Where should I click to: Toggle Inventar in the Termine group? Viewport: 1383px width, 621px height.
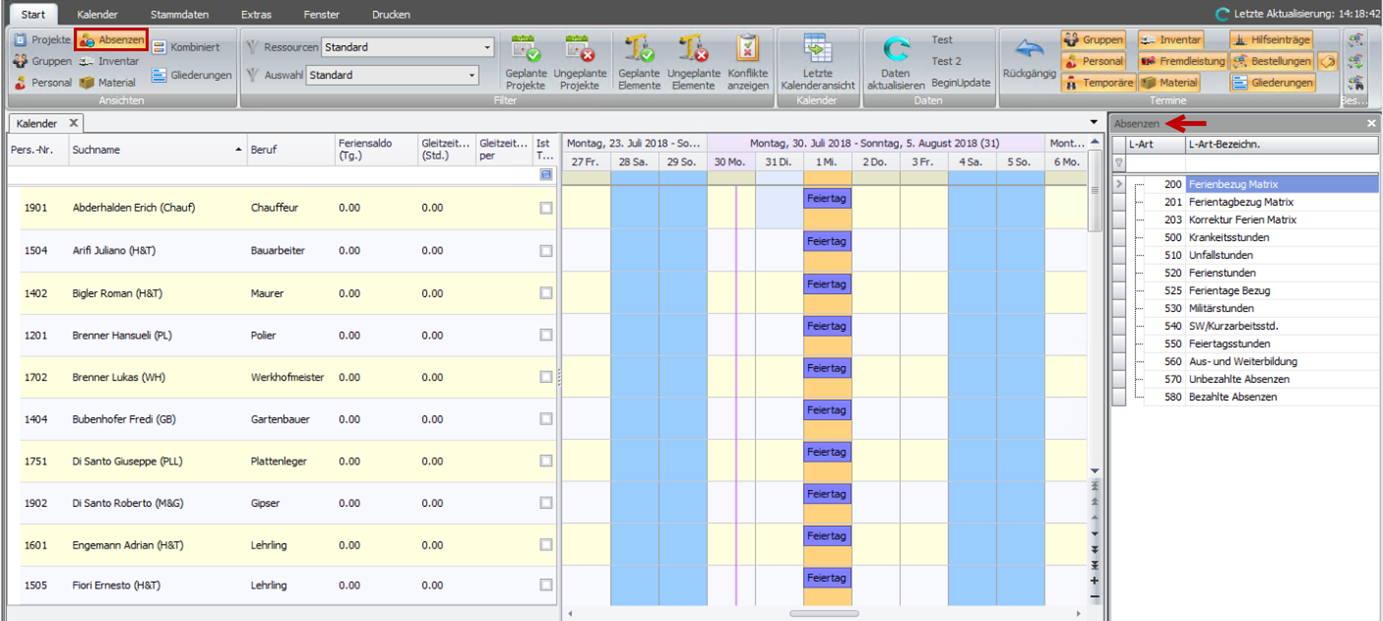coord(1171,40)
